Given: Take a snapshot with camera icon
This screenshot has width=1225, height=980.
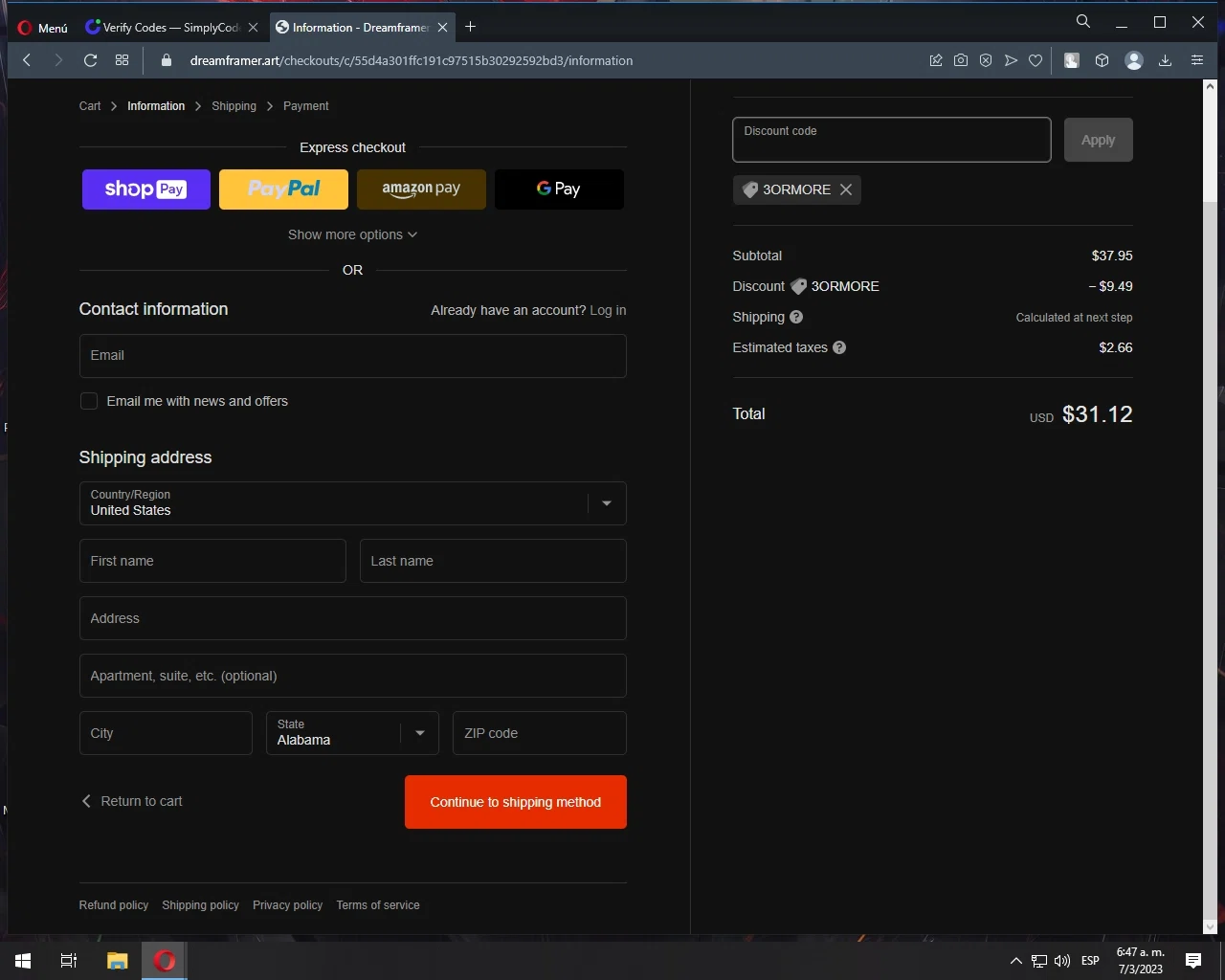Looking at the screenshot, I should [961, 60].
